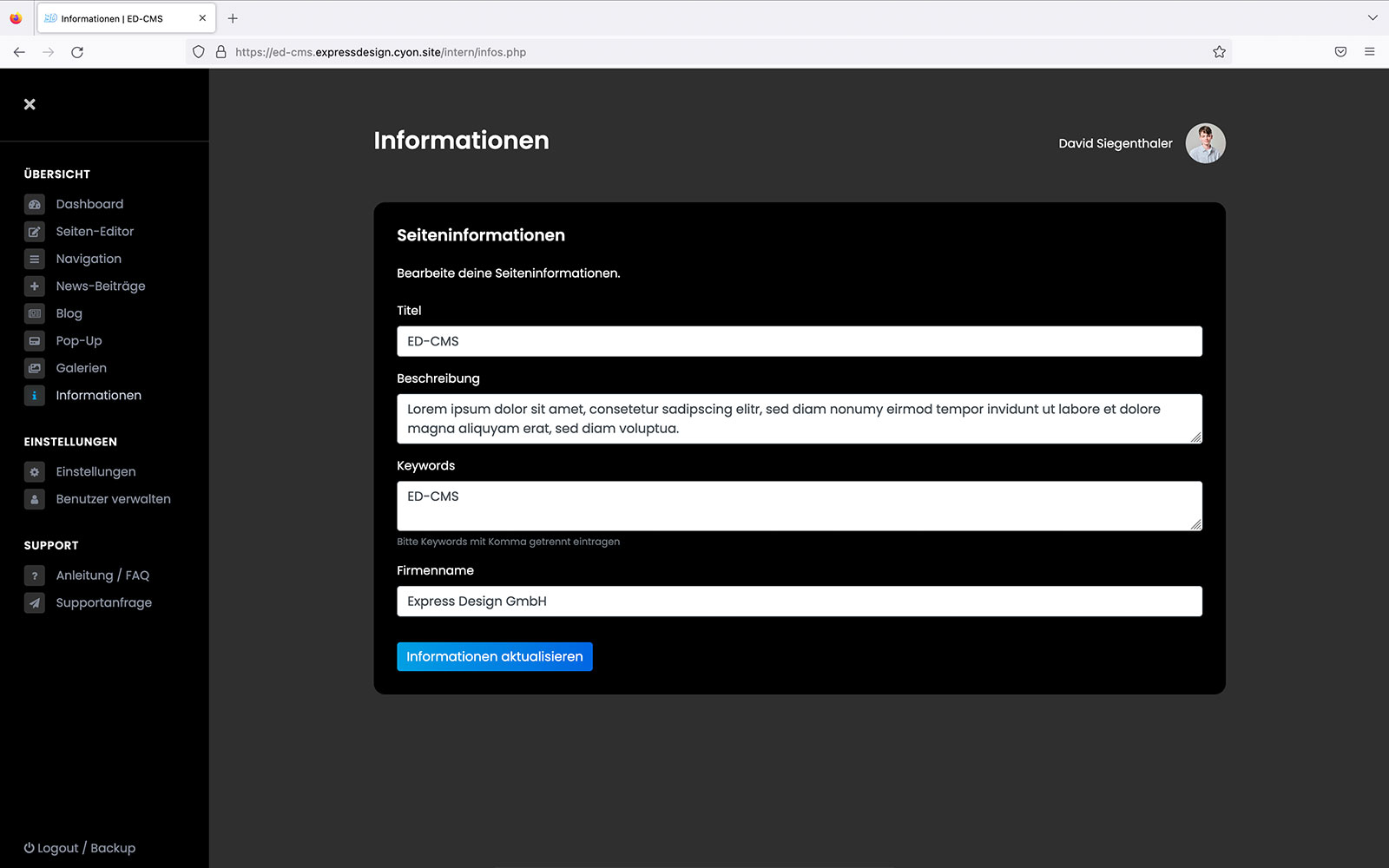The height and width of the screenshot is (868, 1389).
Task: Click the Supportanfrage paper plane icon
Action: coord(35,603)
